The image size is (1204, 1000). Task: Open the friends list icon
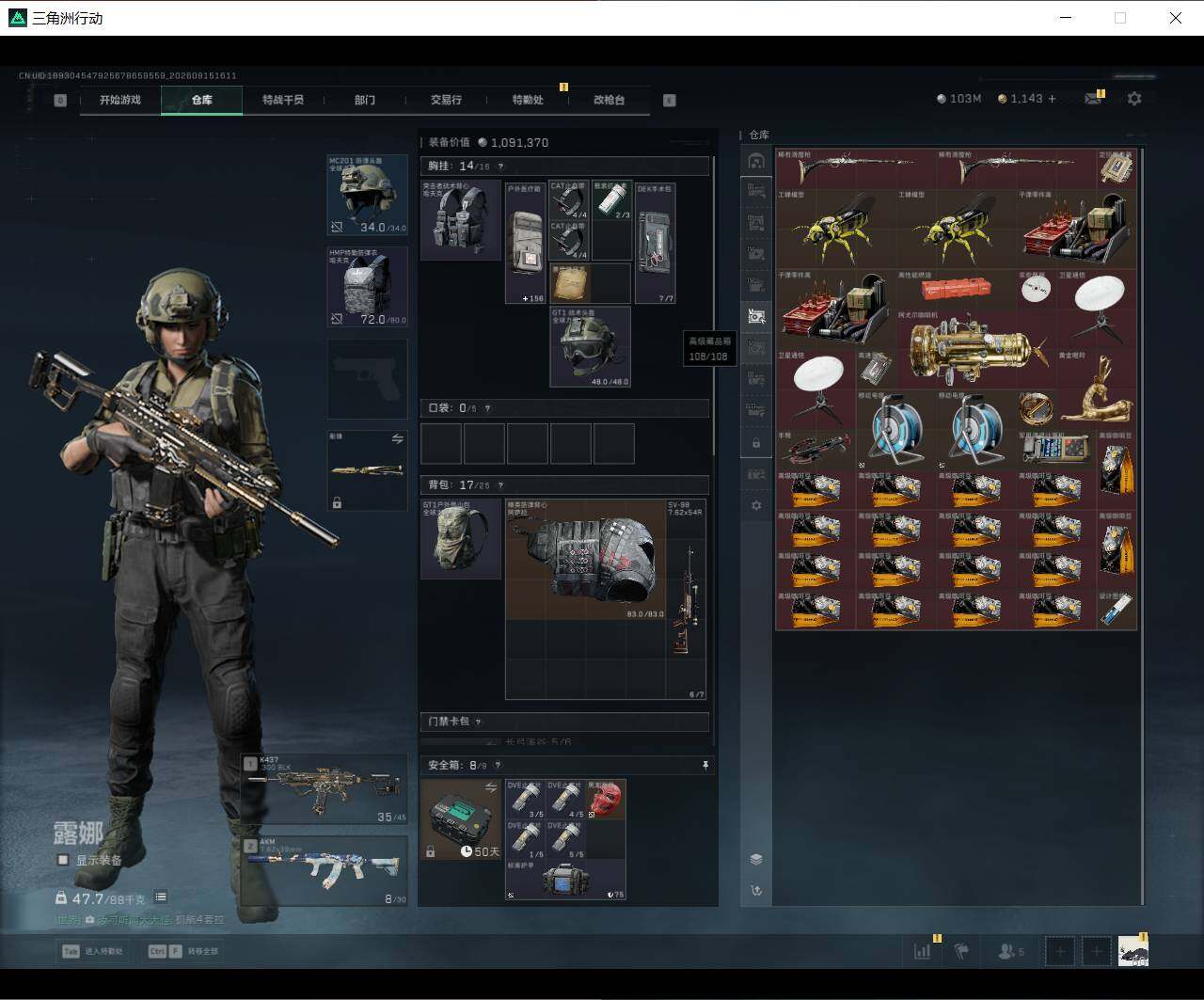coord(1010,951)
